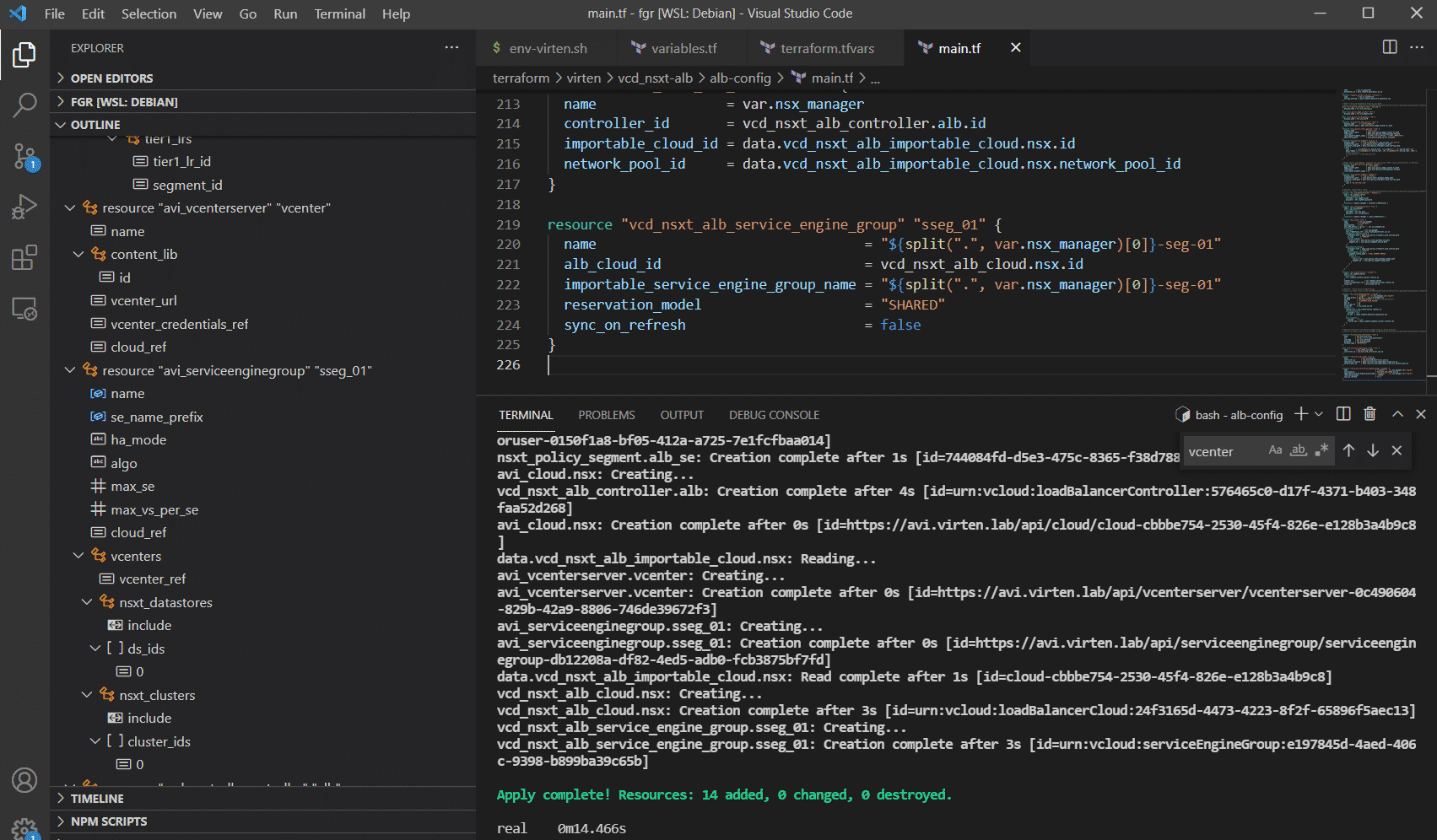Collapse the Outline section
The image size is (1437, 840).
tap(263, 125)
